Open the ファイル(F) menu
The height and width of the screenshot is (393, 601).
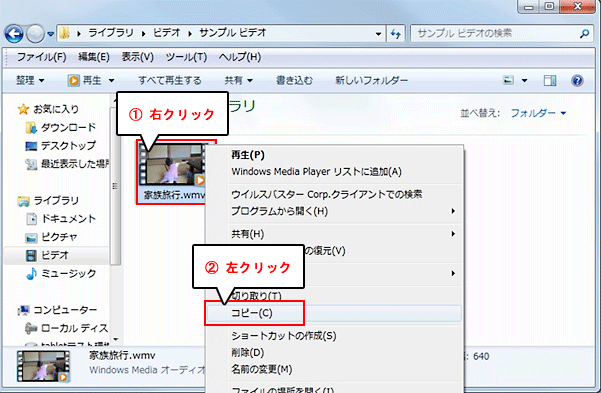pos(41,57)
